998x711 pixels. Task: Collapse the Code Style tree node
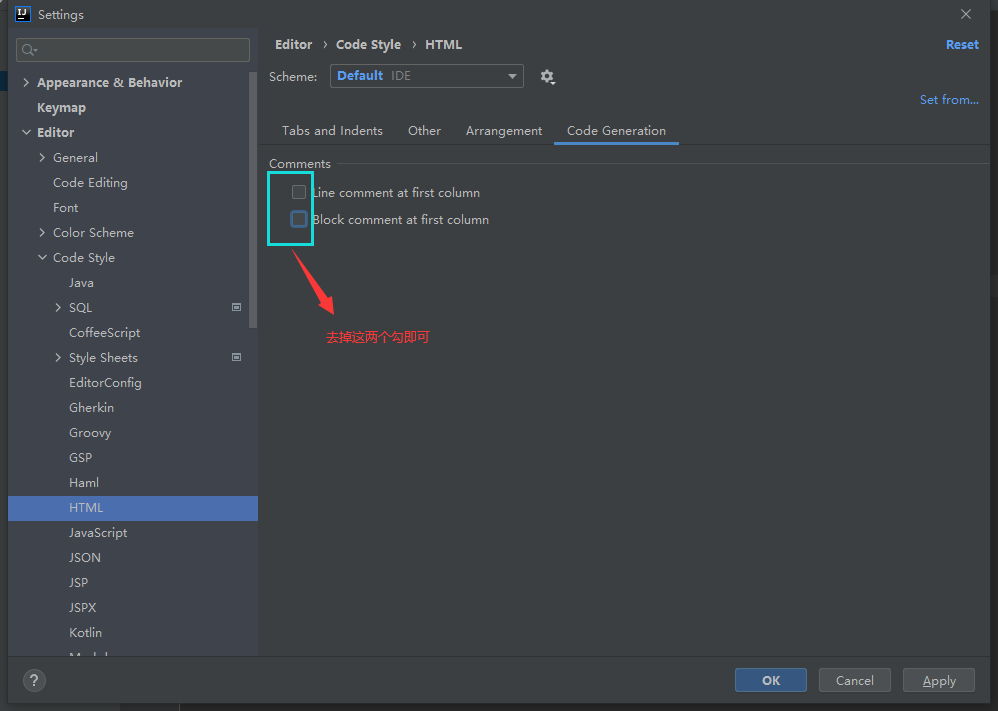pyautogui.click(x=42, y=257)
